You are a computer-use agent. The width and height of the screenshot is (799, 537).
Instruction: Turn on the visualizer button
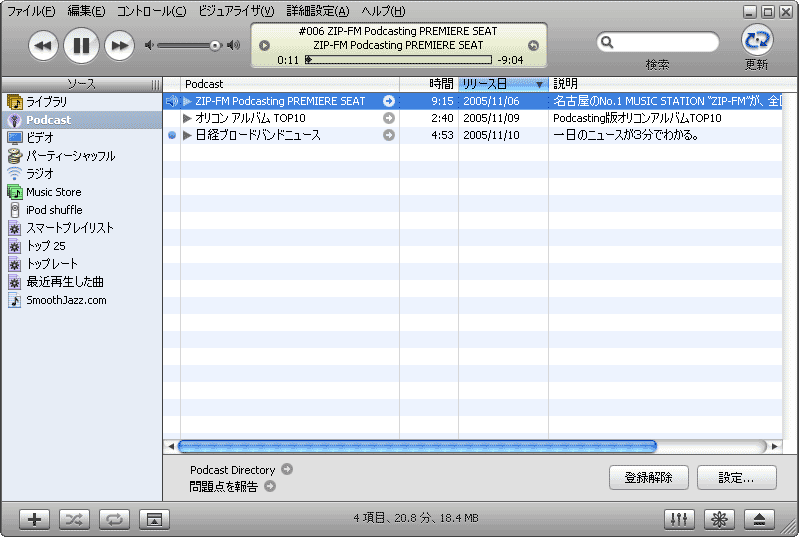[719, 520]
